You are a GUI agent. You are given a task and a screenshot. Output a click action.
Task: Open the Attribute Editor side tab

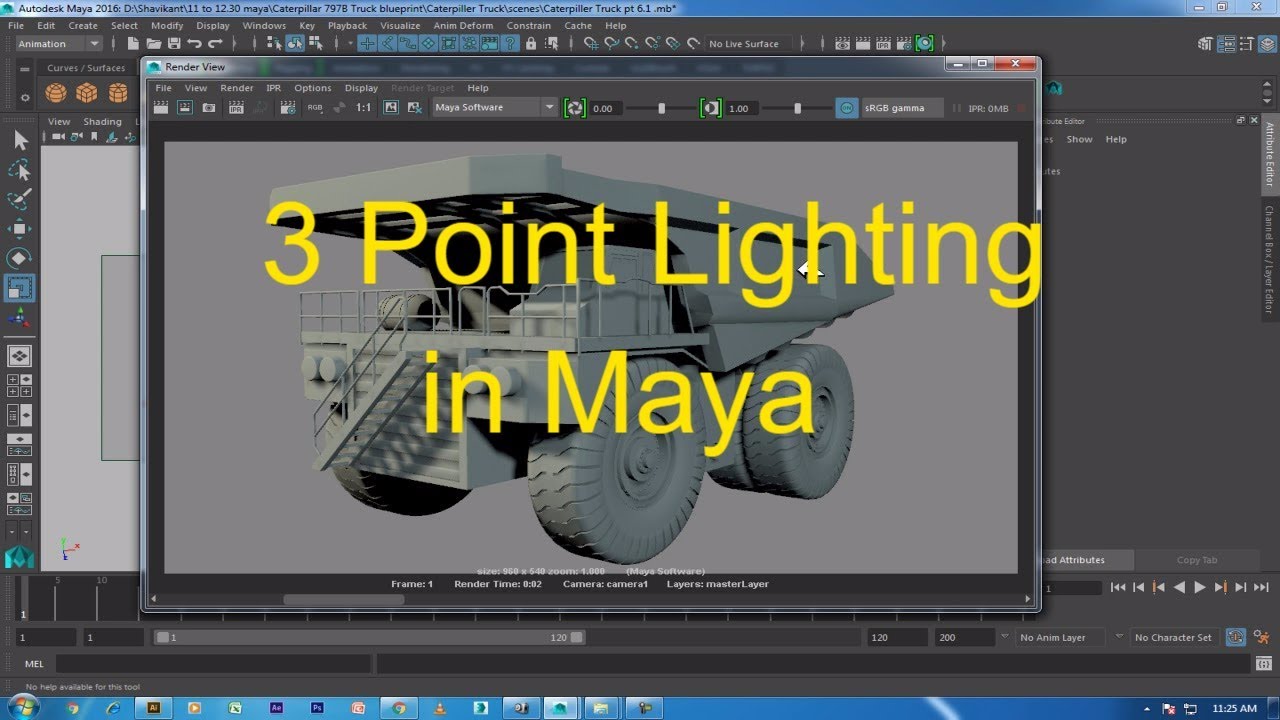[x=1269, y=154]
